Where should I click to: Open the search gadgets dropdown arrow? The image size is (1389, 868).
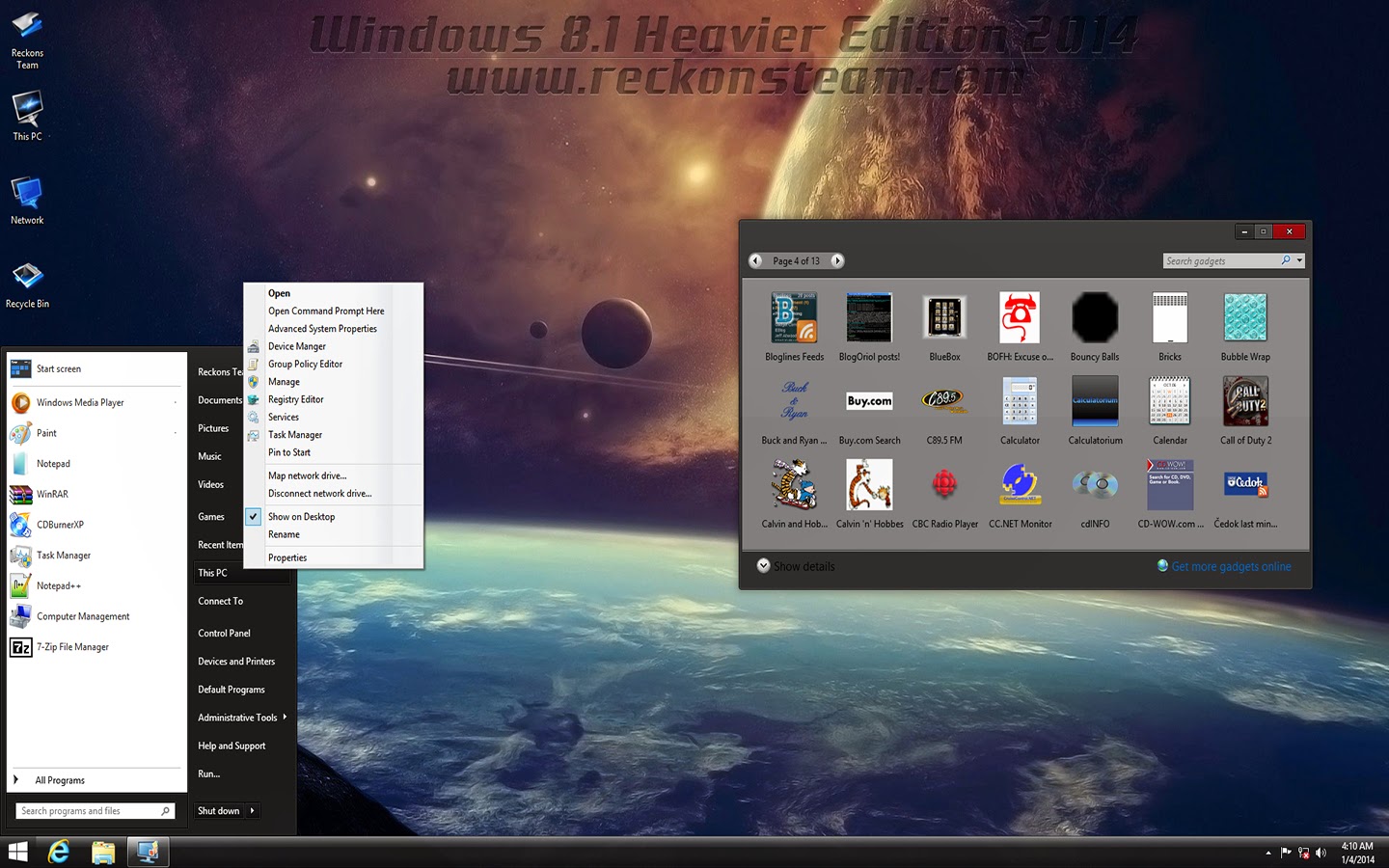(x=1299, y=260)
